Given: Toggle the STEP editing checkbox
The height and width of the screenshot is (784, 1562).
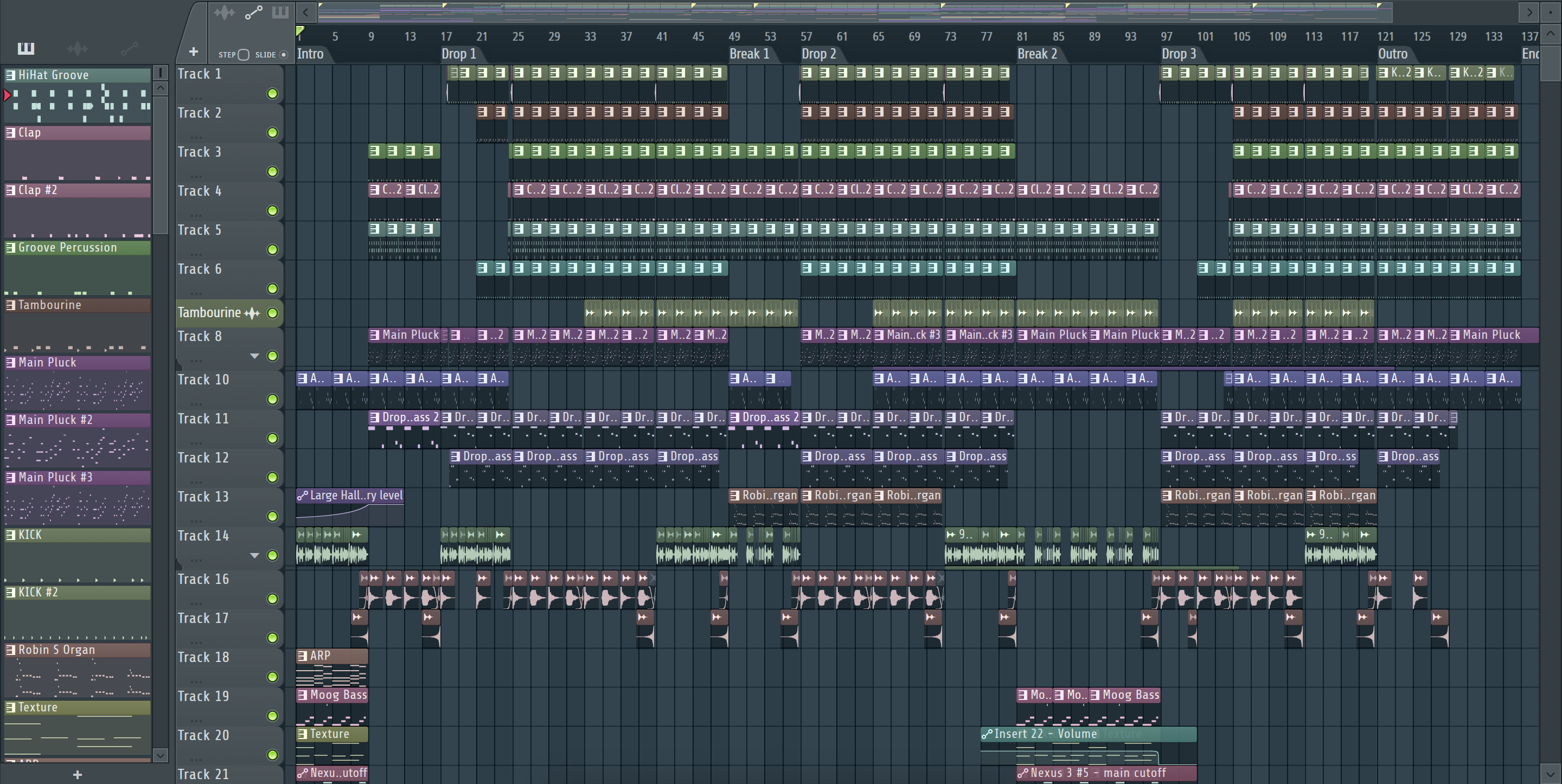Looking at the screenshot, I should coord(243,55).
